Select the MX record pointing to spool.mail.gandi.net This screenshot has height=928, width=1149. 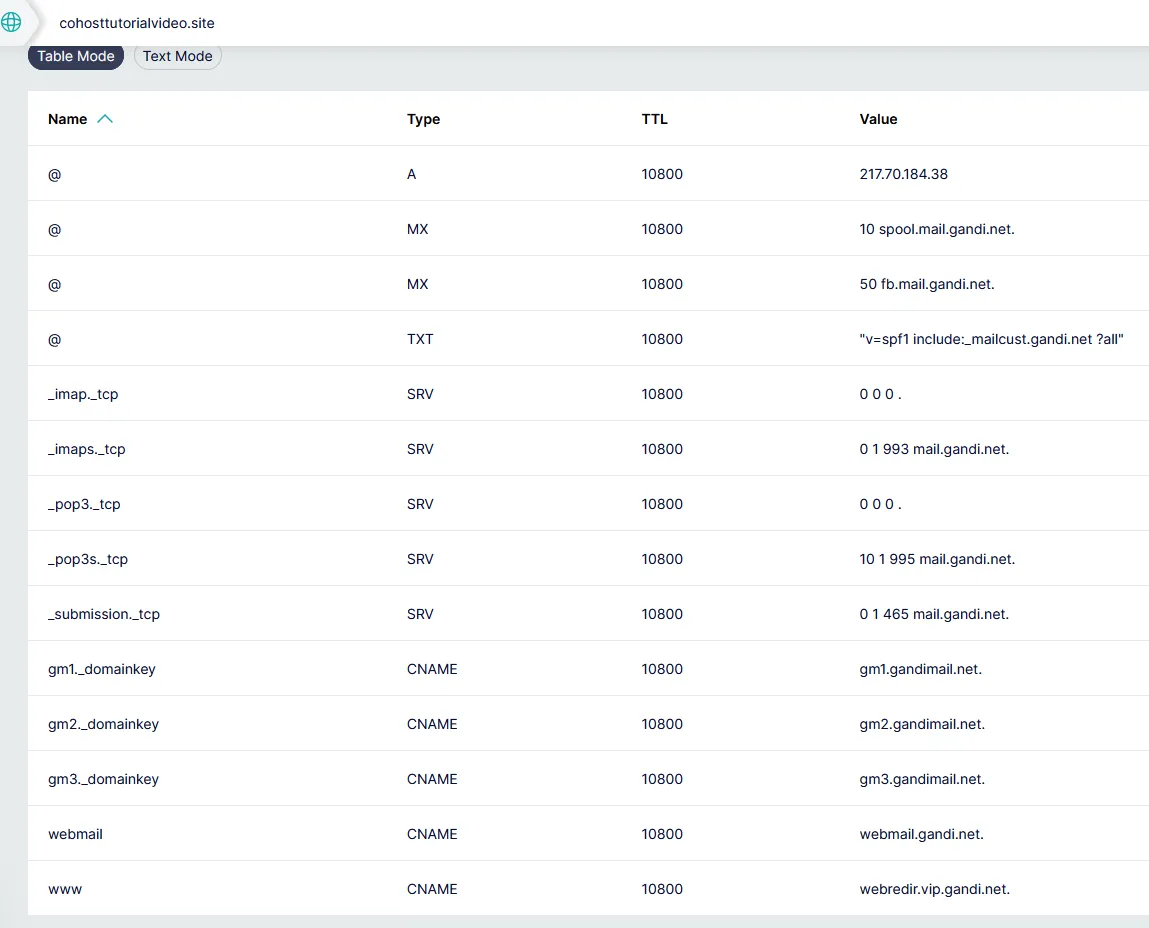(x=937, y=229)
